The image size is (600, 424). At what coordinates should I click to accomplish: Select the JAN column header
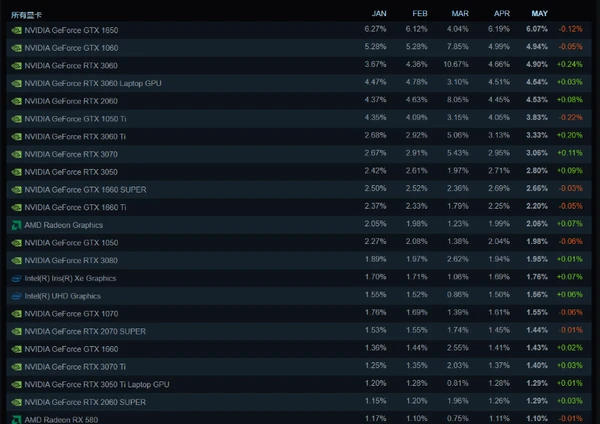tap(379, 13)
